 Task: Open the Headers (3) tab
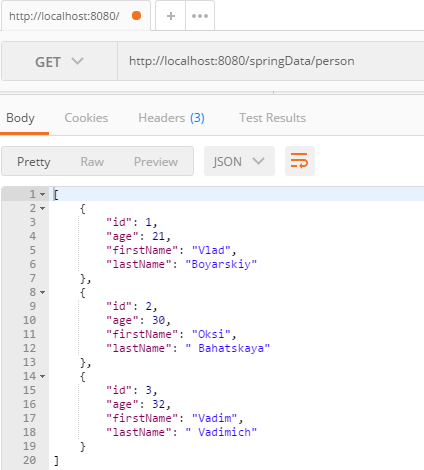point(171,118)
